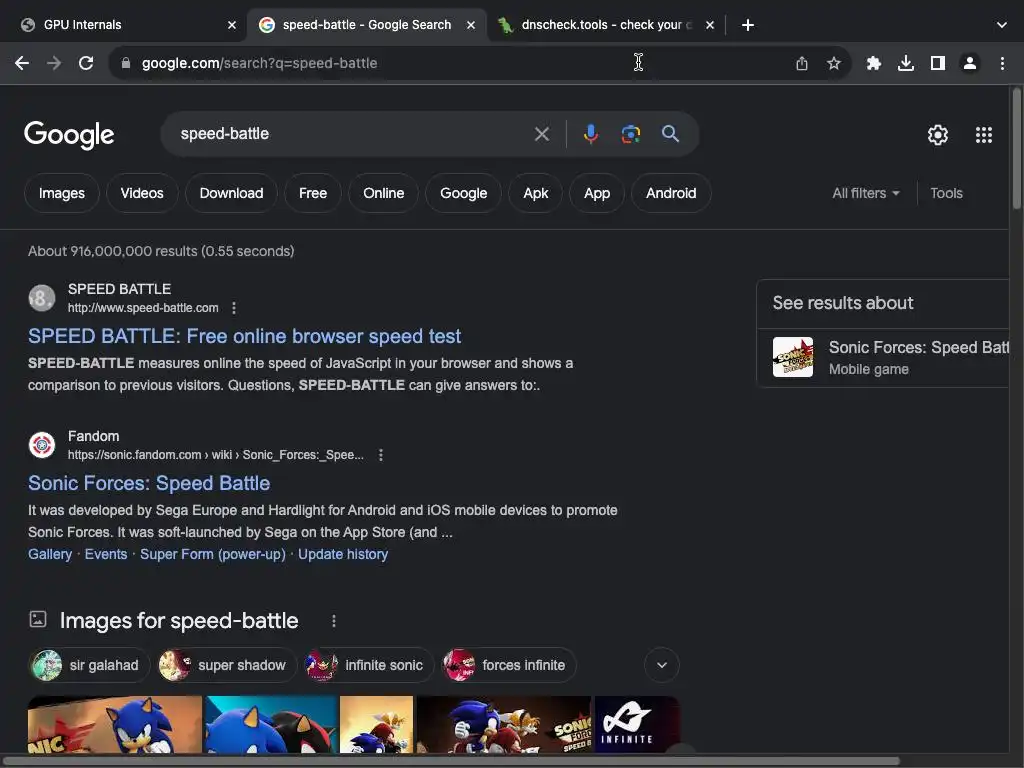Open the Google apps grid

tap(984, 135)
